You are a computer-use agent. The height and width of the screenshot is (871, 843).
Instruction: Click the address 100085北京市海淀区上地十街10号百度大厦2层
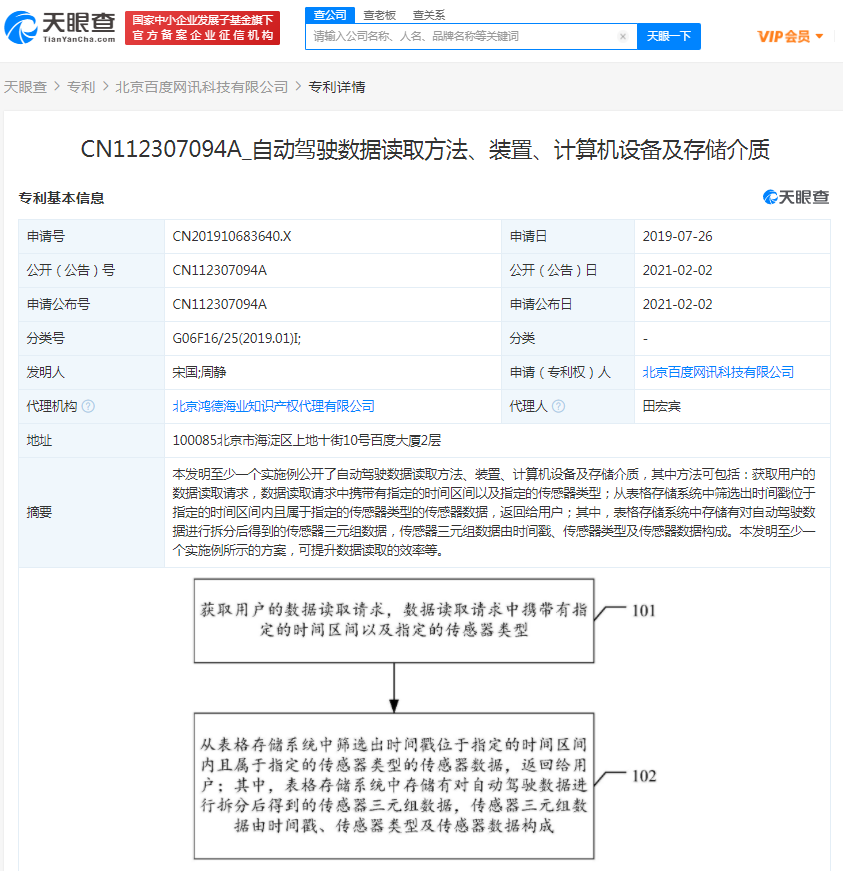pos(307,440)
